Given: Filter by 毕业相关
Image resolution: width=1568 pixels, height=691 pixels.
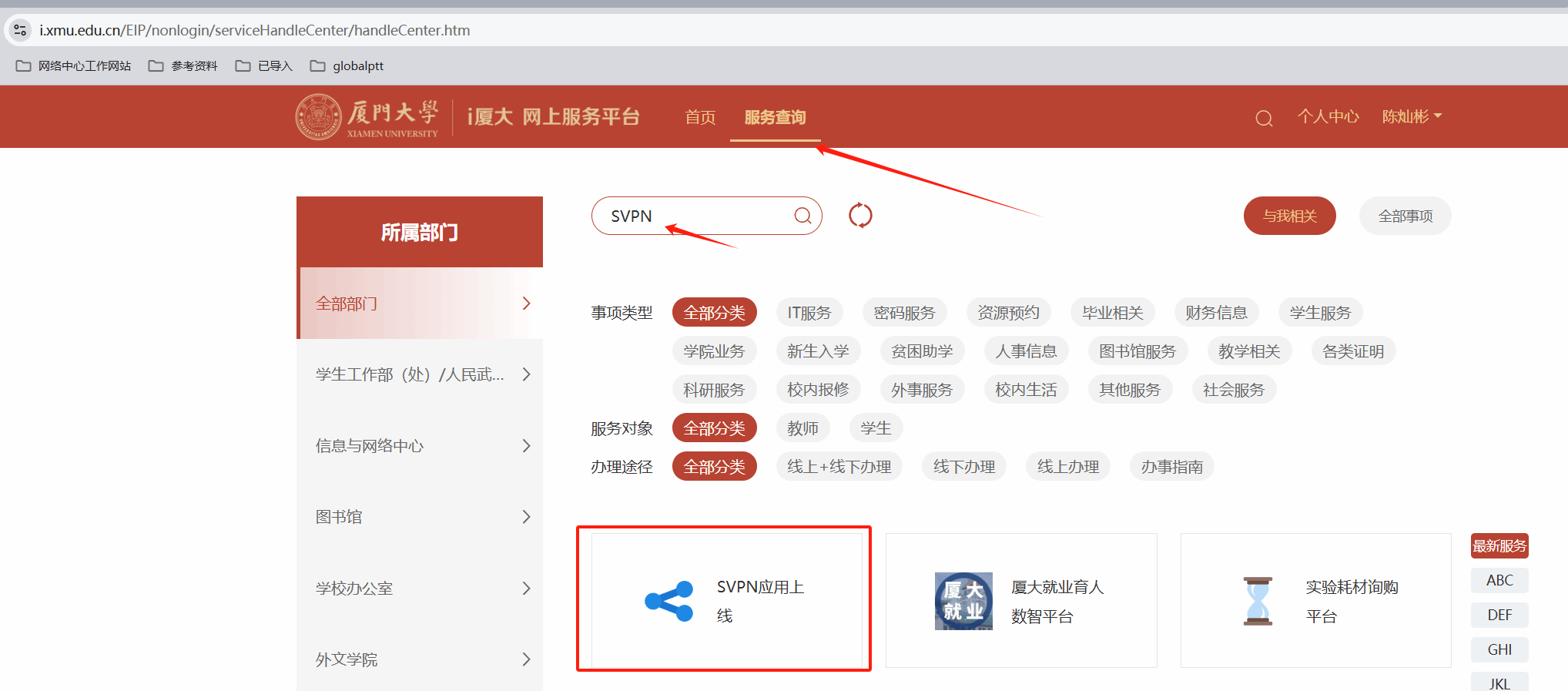Looking at the screenshot, I should coord(1113,313).
